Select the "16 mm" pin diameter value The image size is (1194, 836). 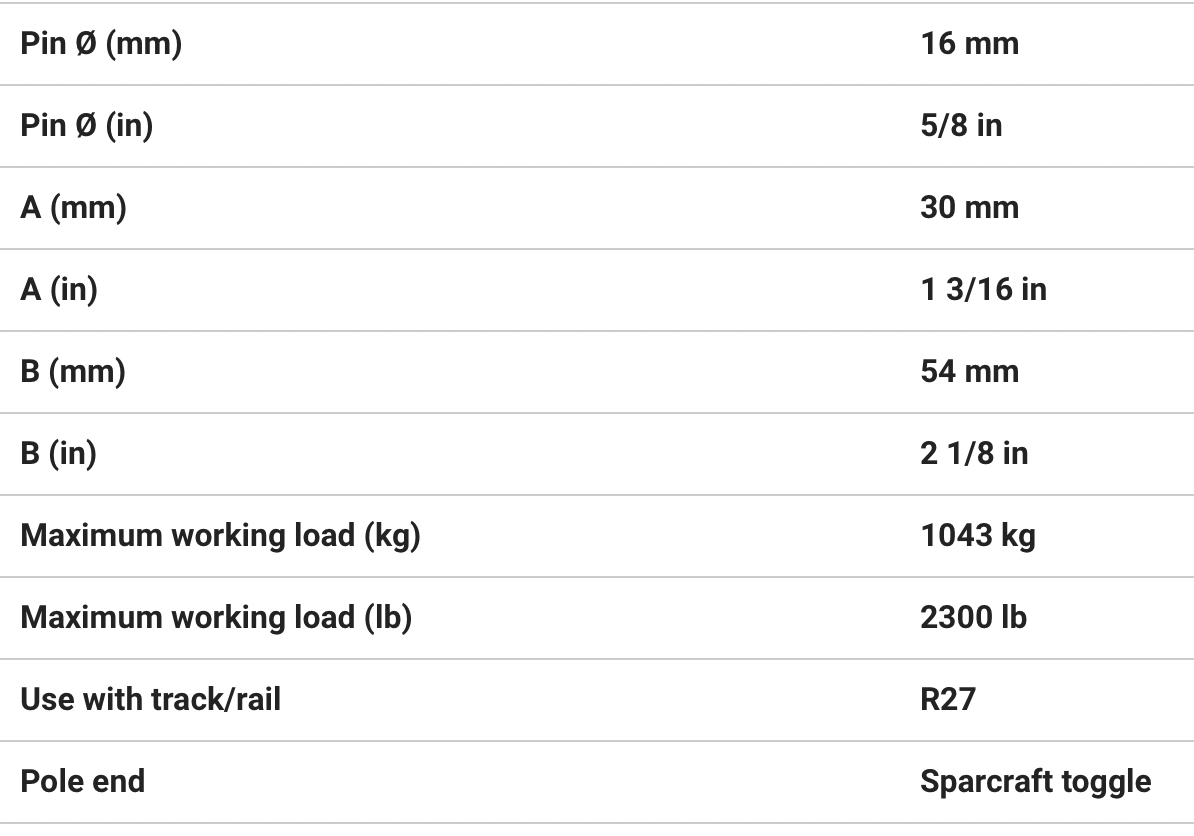969,44
